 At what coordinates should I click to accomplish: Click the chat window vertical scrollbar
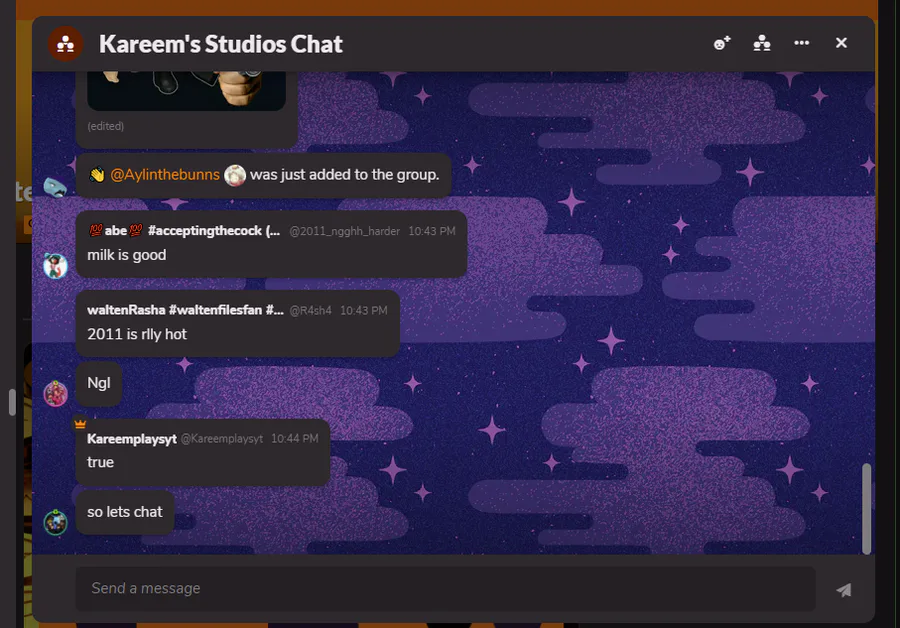click(867, 509)
